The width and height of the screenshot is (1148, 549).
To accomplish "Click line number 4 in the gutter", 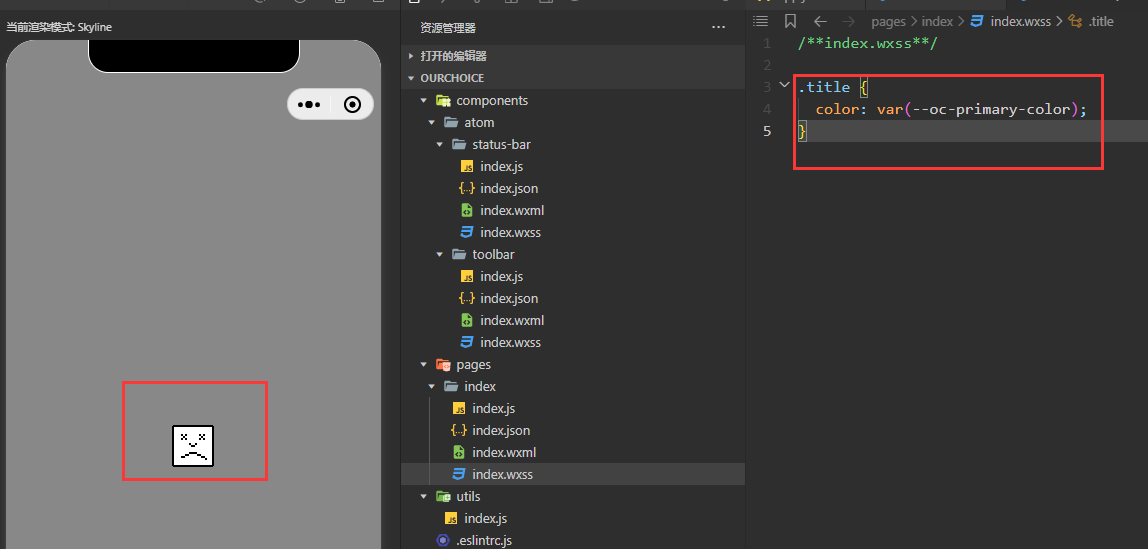I will click(x=767, y=109).
